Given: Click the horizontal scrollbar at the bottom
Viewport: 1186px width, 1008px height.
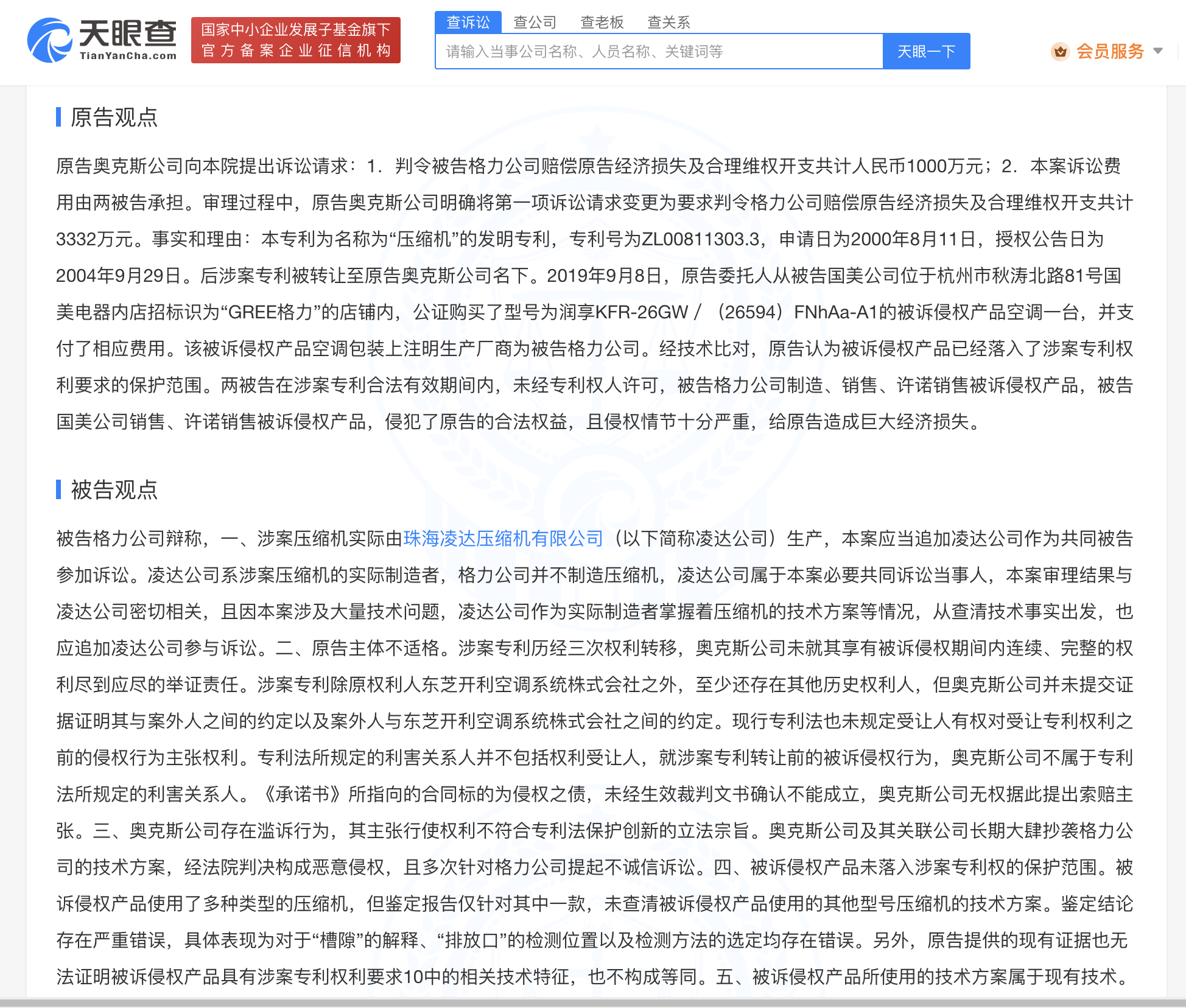Looking at the screenshot, I should click(593, 1003).
